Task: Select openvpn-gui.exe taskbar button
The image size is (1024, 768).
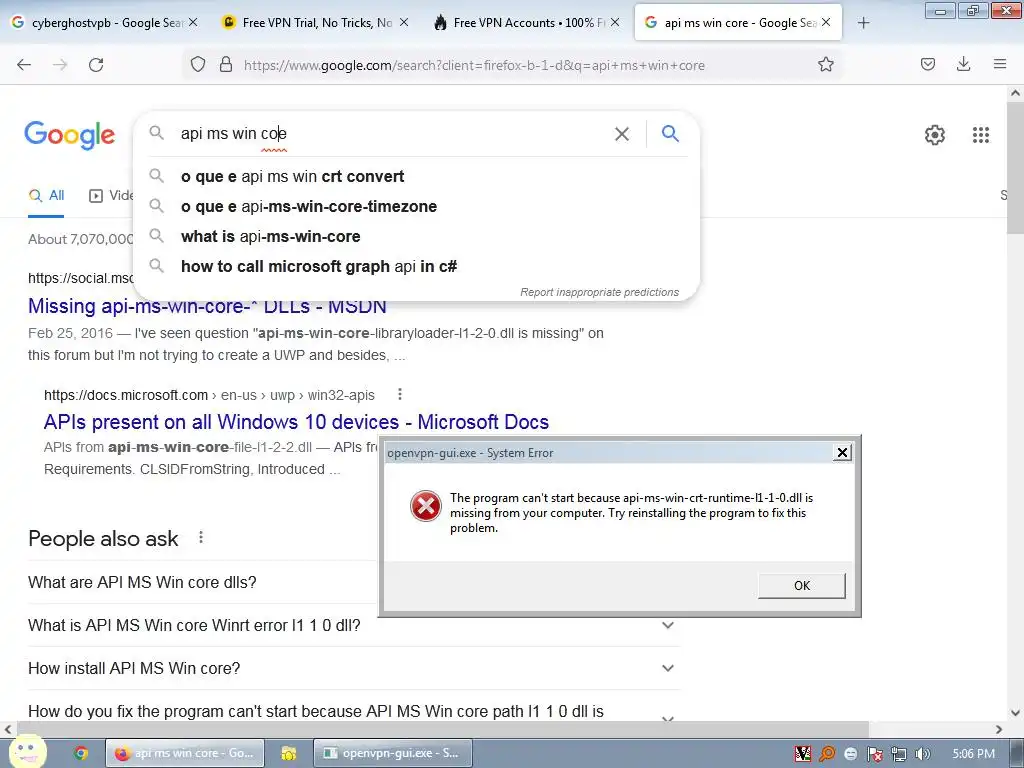Action: 392,753
